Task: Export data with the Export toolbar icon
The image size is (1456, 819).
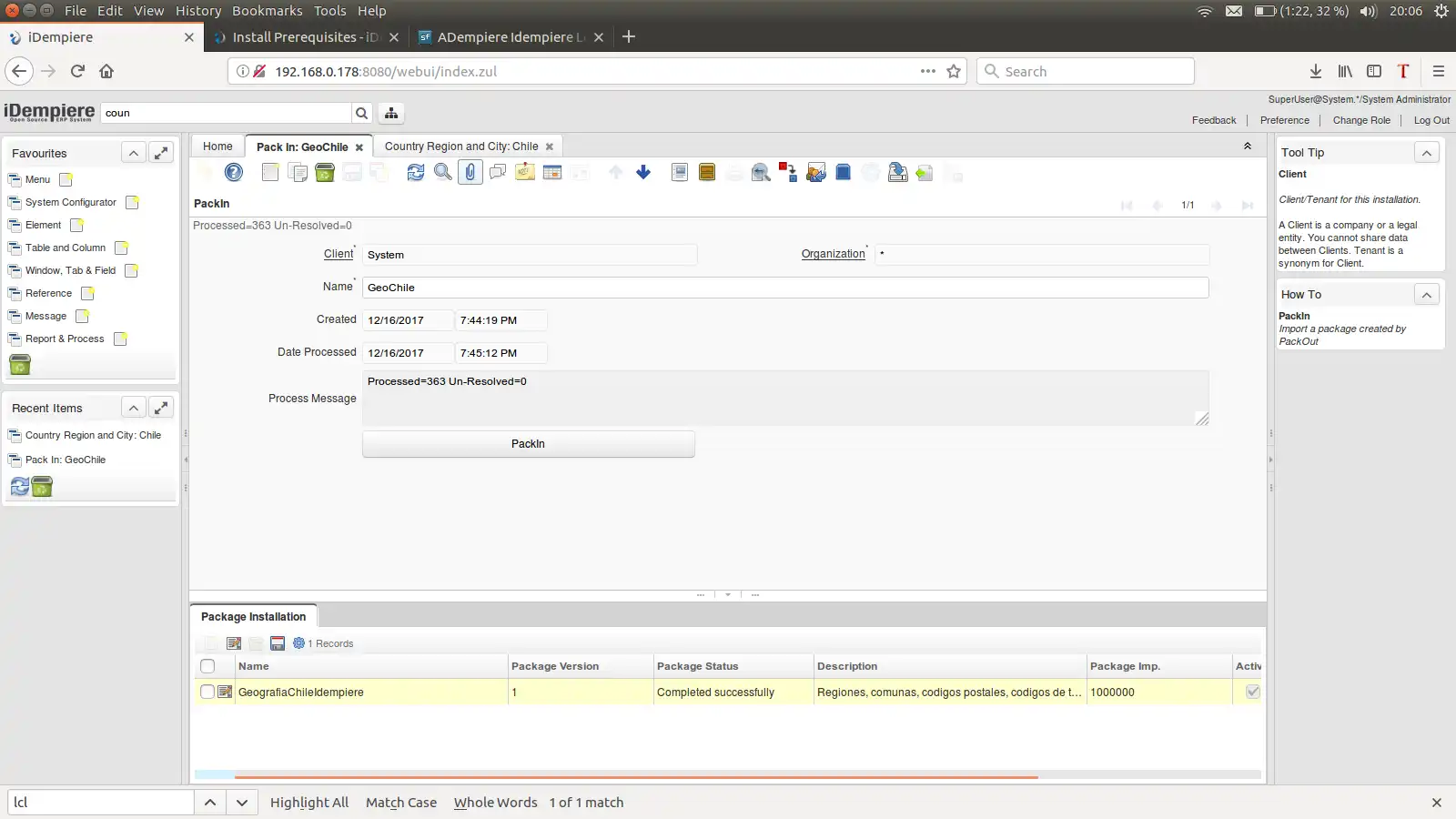Action: tap(898, 172)
